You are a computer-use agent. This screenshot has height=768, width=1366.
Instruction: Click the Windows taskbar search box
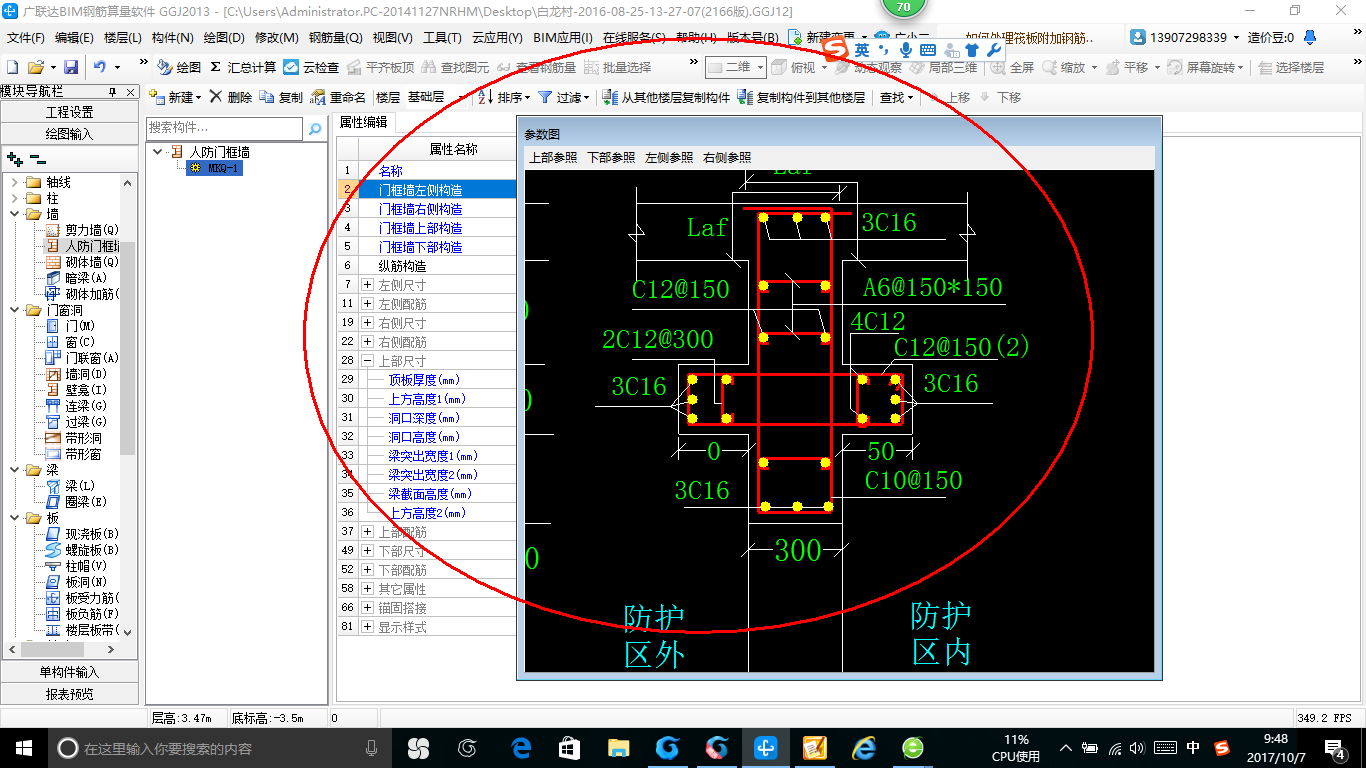pos(218,748)
